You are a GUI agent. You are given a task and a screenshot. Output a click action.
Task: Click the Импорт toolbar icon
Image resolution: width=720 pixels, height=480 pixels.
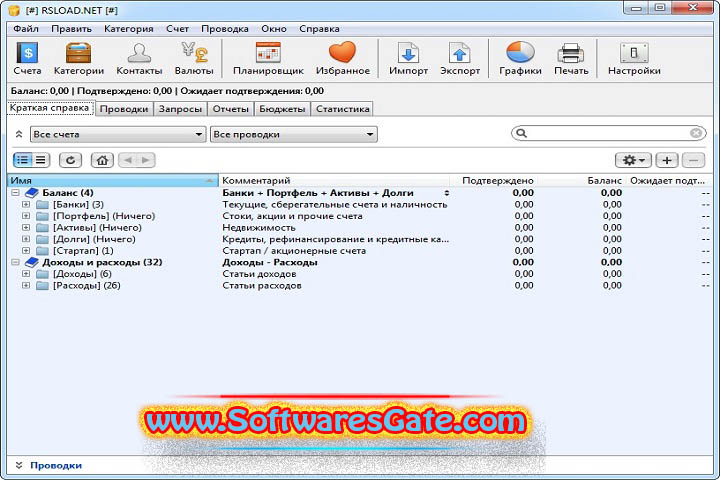(x=408, y=58)
